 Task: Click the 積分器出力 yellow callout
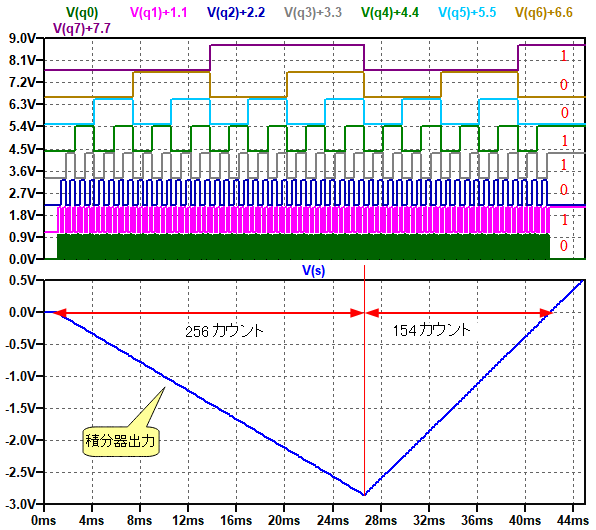[120, 441]
